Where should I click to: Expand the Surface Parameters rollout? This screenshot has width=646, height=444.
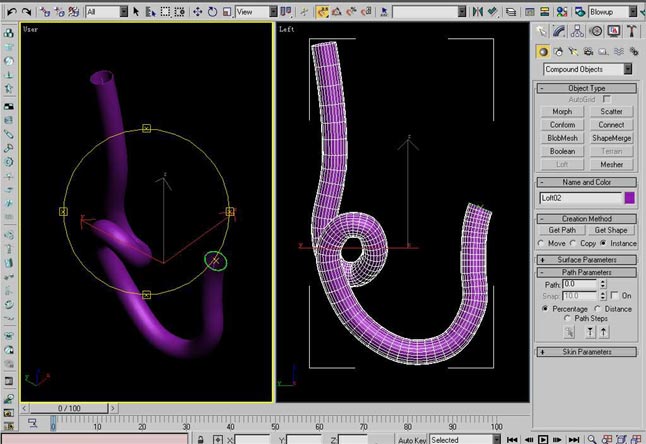tap(586, 260)
